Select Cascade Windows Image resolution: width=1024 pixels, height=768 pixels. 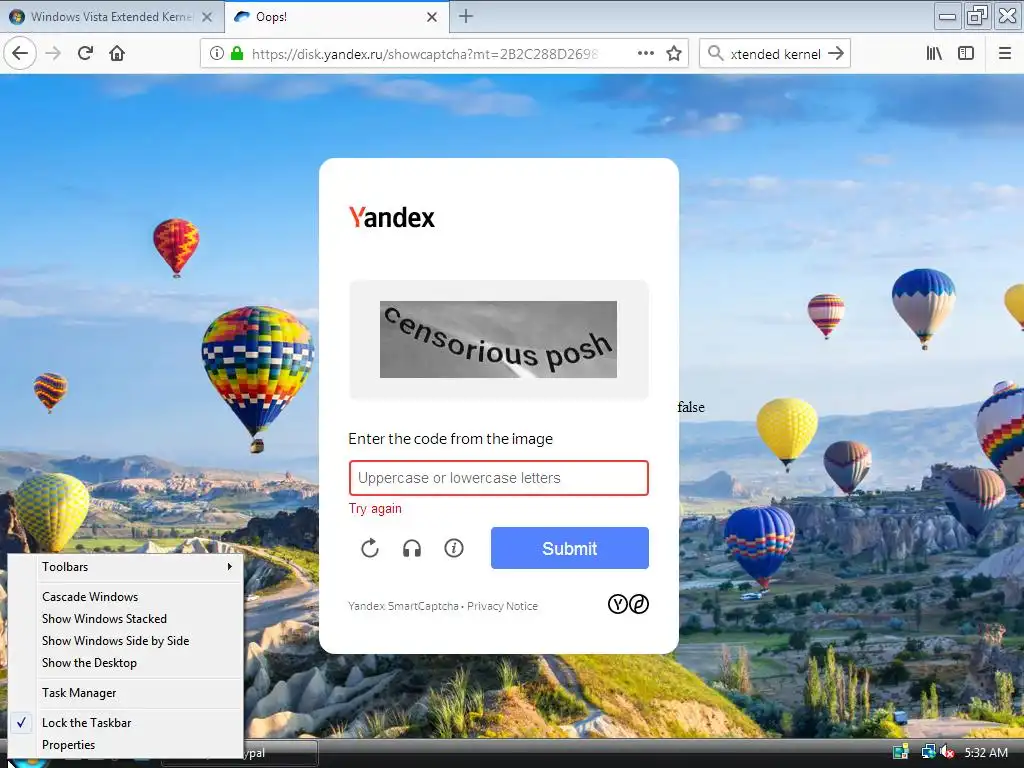pos(125,597)
